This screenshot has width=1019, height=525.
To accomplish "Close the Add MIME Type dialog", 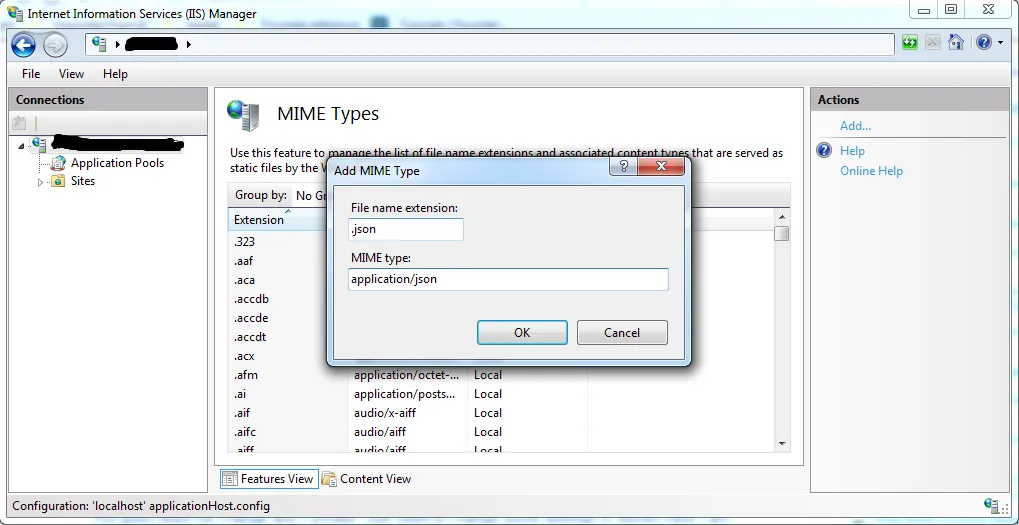I will click(661, 166).
